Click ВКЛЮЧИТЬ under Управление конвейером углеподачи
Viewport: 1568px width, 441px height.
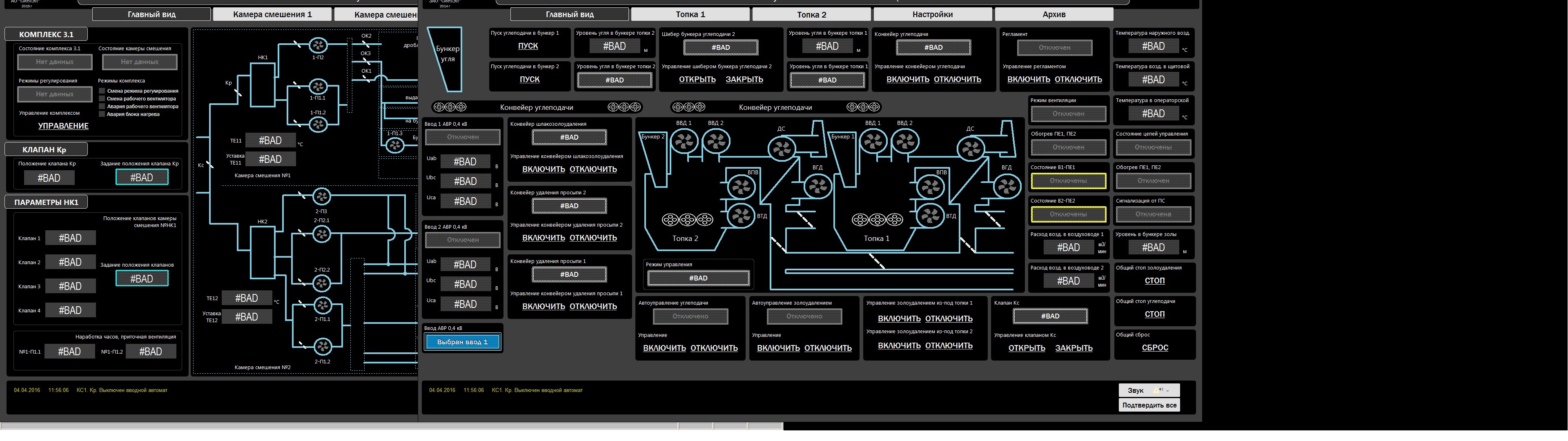pyautogui.click(x=908, y=79)
